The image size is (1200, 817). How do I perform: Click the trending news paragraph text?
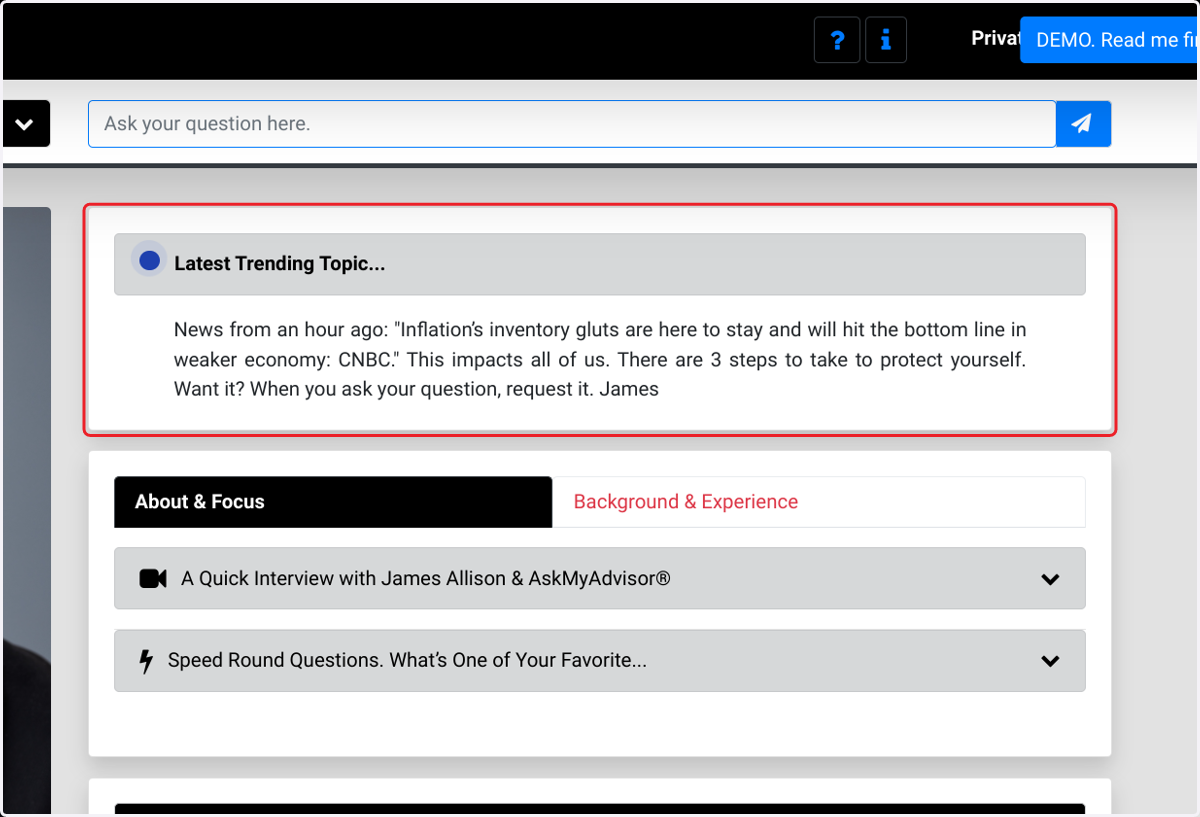[x=600, y=359]
